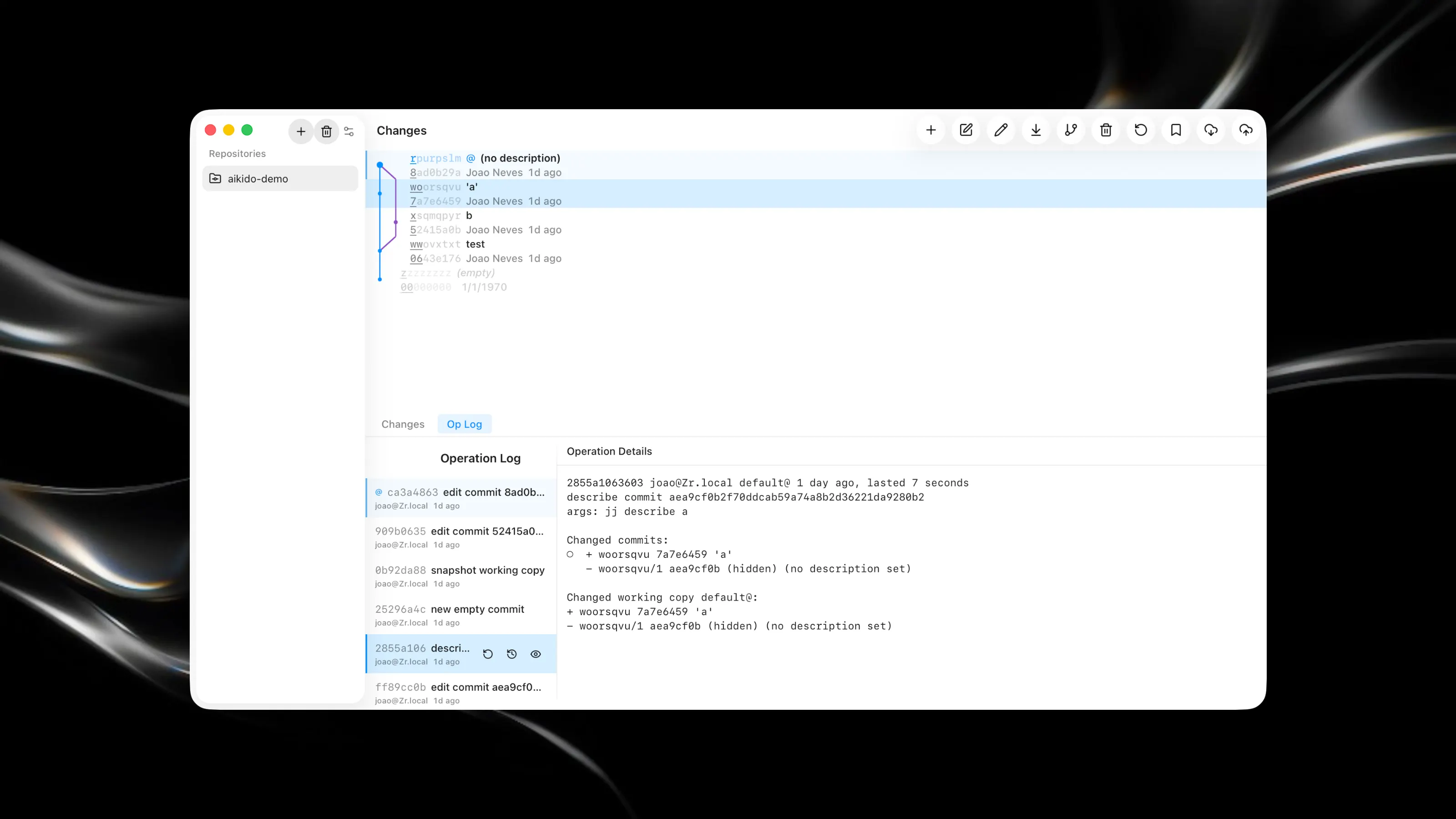Click the green zoom window button

coord(247,130)
